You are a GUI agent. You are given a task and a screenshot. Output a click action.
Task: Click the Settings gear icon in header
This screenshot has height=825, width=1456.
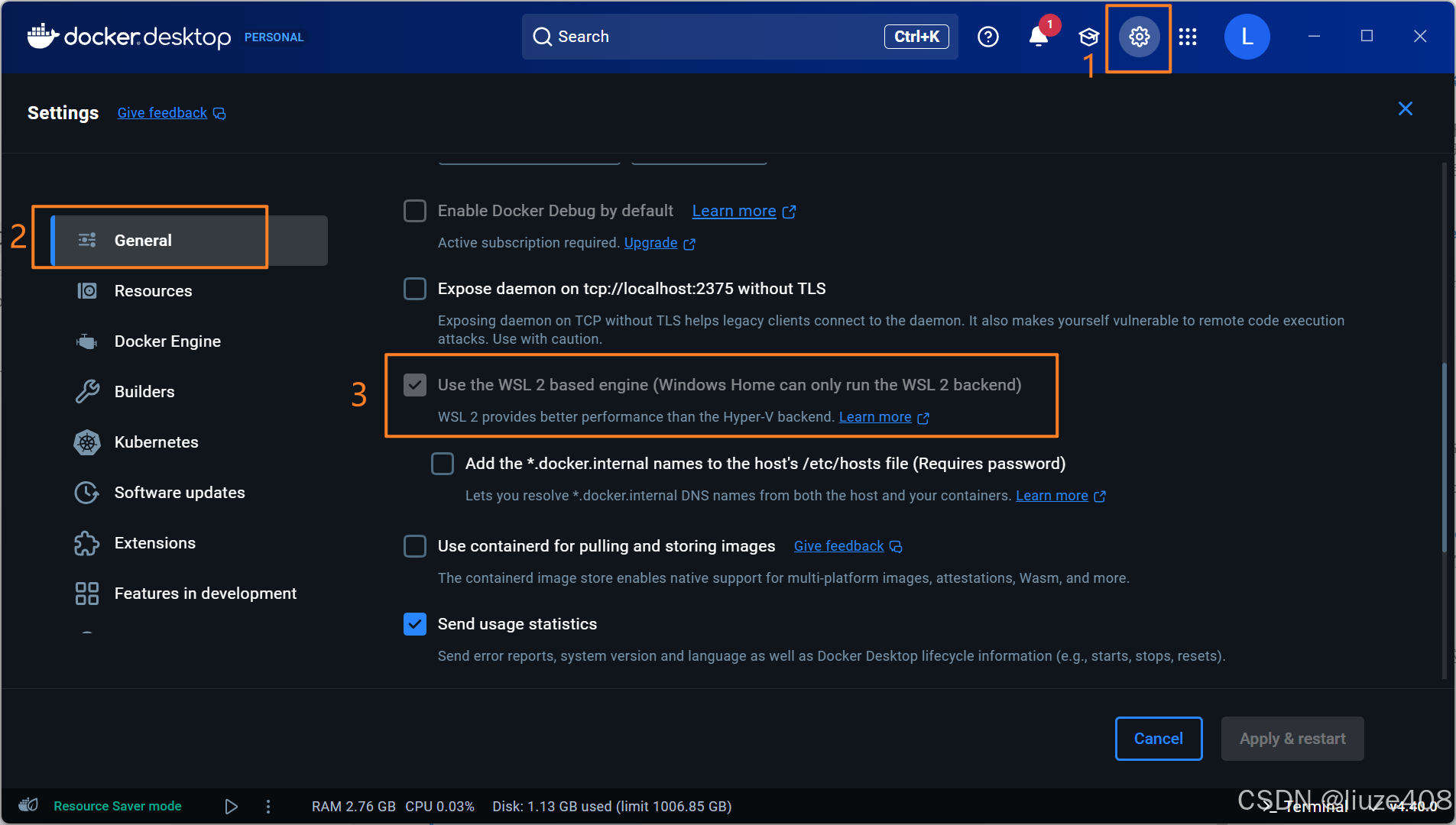pos(1140,37)
